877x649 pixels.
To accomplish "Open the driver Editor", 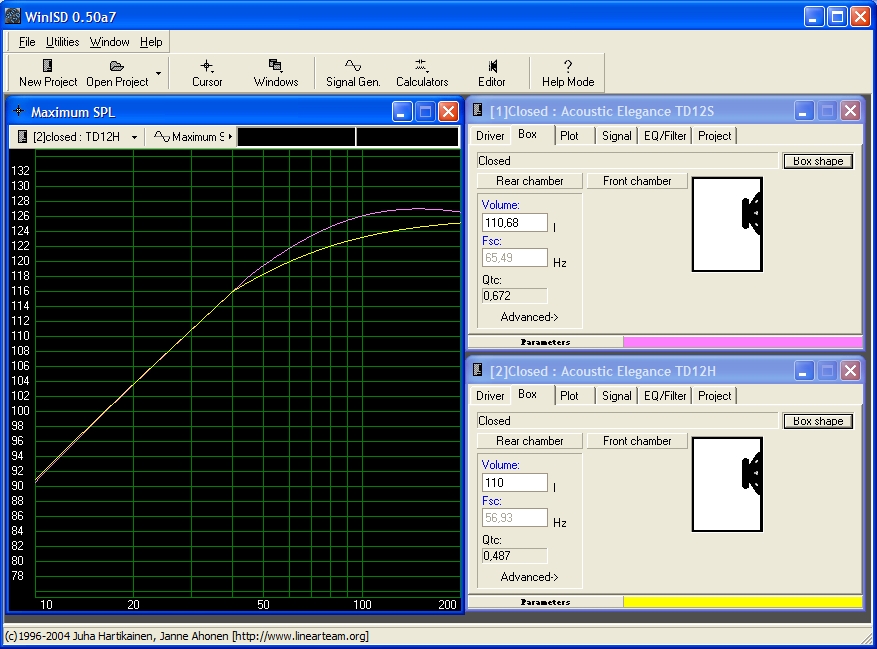I will 492,73.
